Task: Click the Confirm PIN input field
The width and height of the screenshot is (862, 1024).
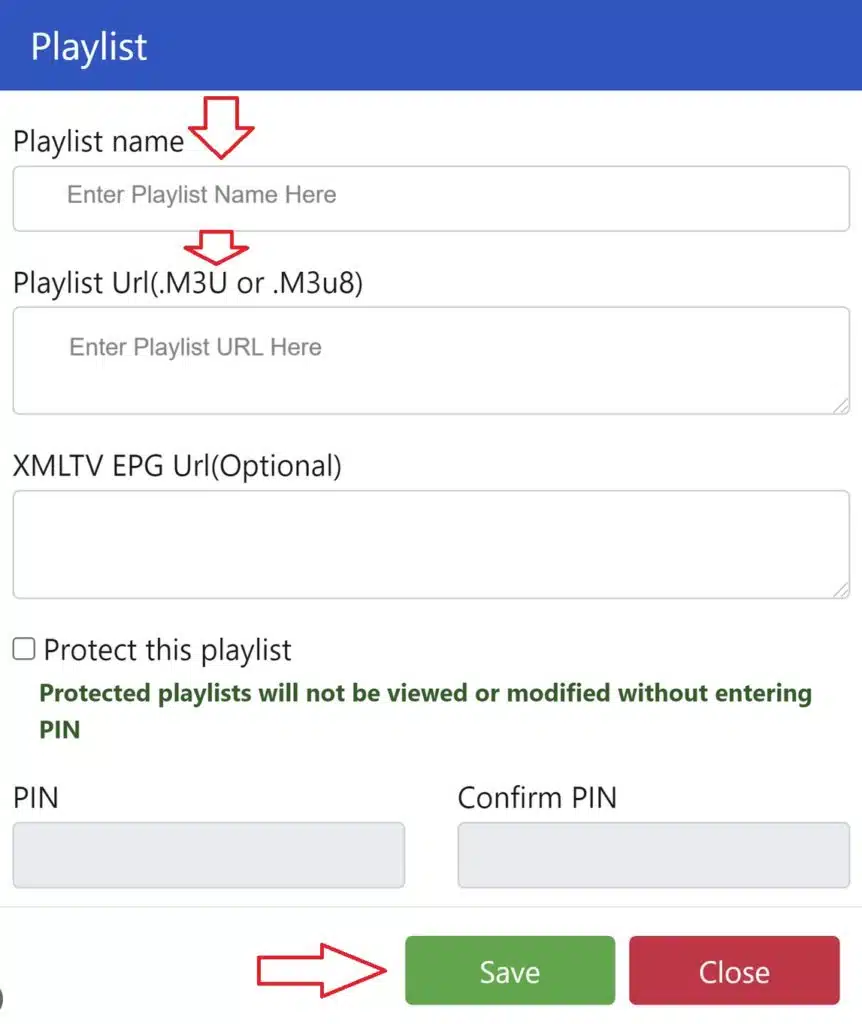Action: click(654, 855)
